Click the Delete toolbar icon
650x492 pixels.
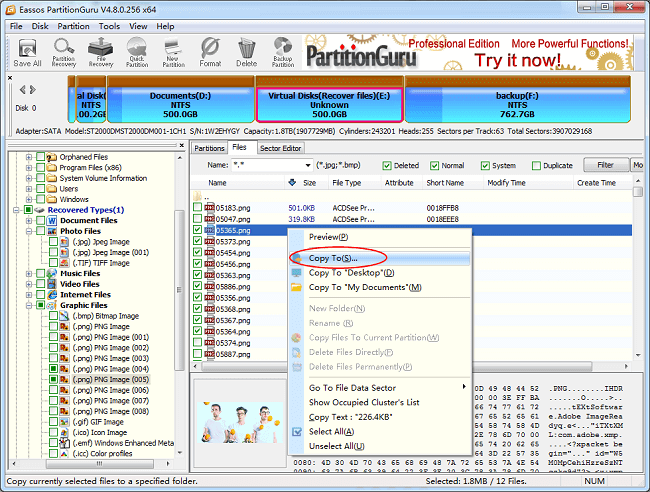(247, 53)
